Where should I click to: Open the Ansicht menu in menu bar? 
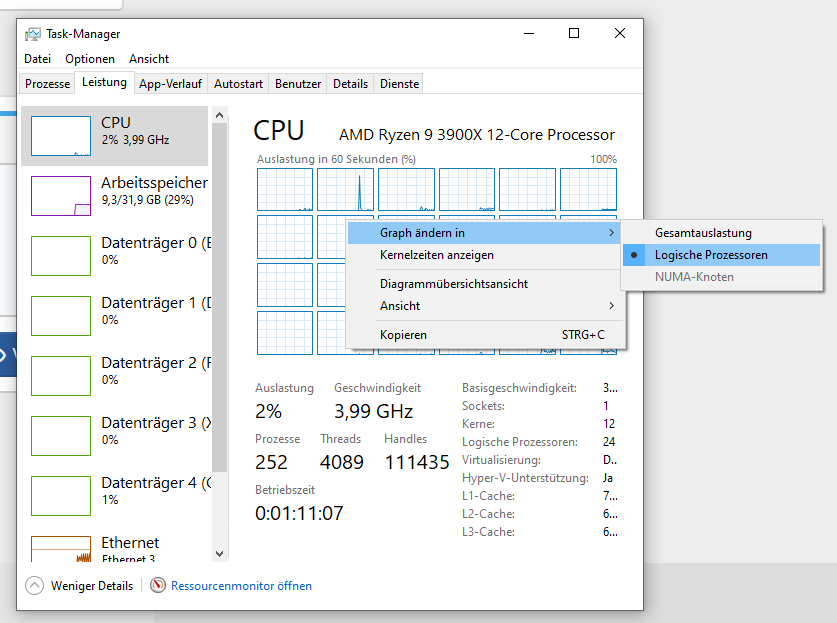[149, 59]
